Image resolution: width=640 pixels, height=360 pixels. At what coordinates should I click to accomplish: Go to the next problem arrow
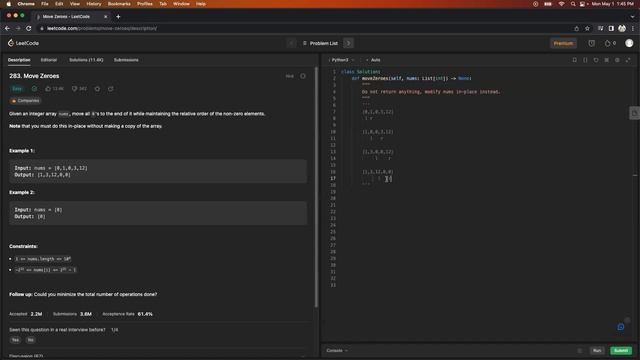348,43
